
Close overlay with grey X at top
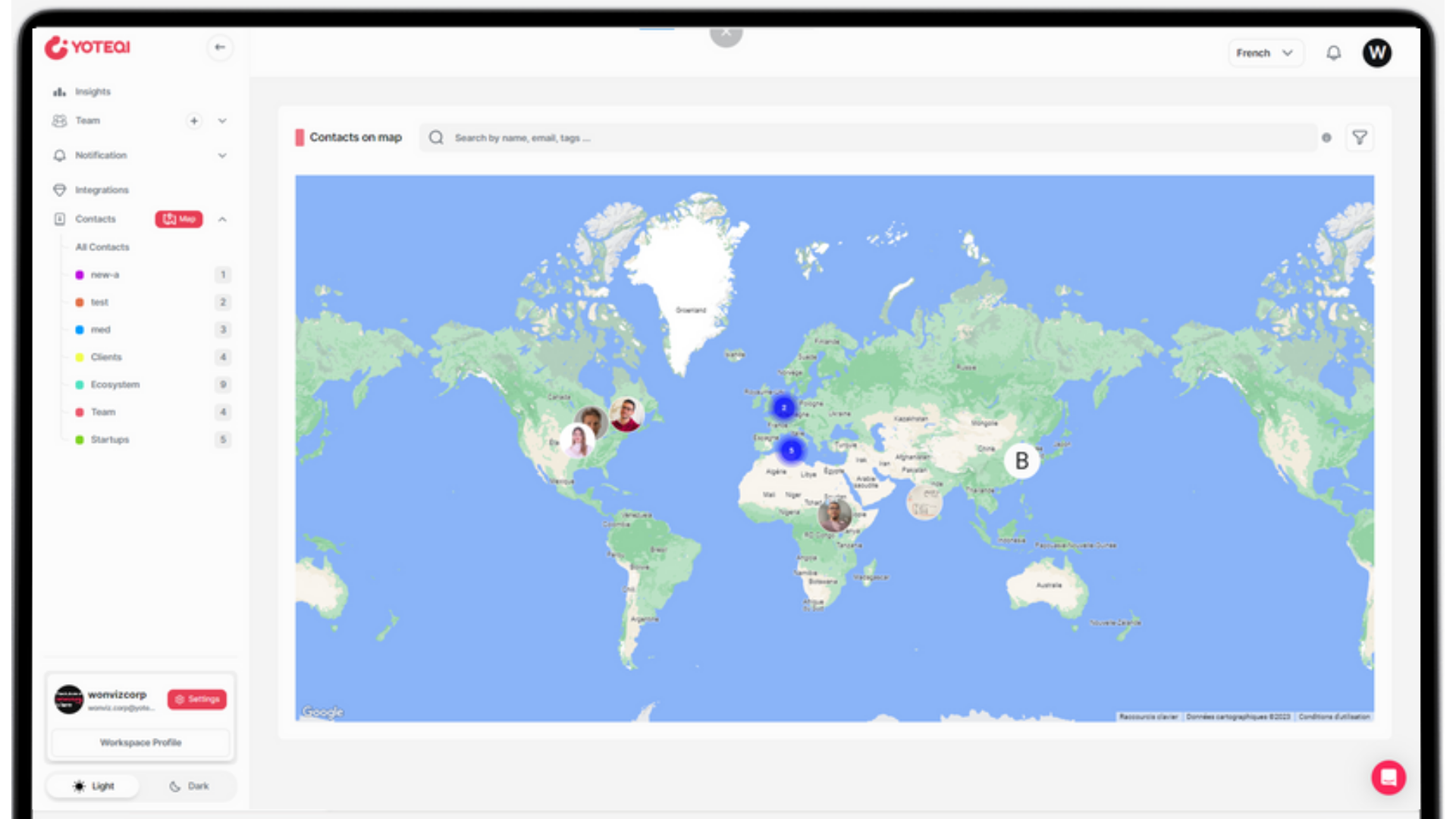[726, 33]
